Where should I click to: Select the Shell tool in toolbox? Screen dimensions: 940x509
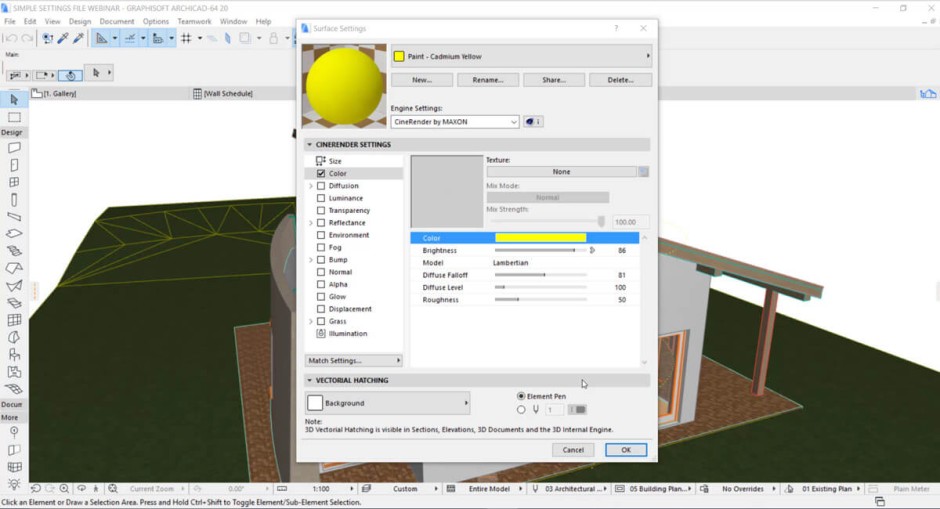pos(14,285)
